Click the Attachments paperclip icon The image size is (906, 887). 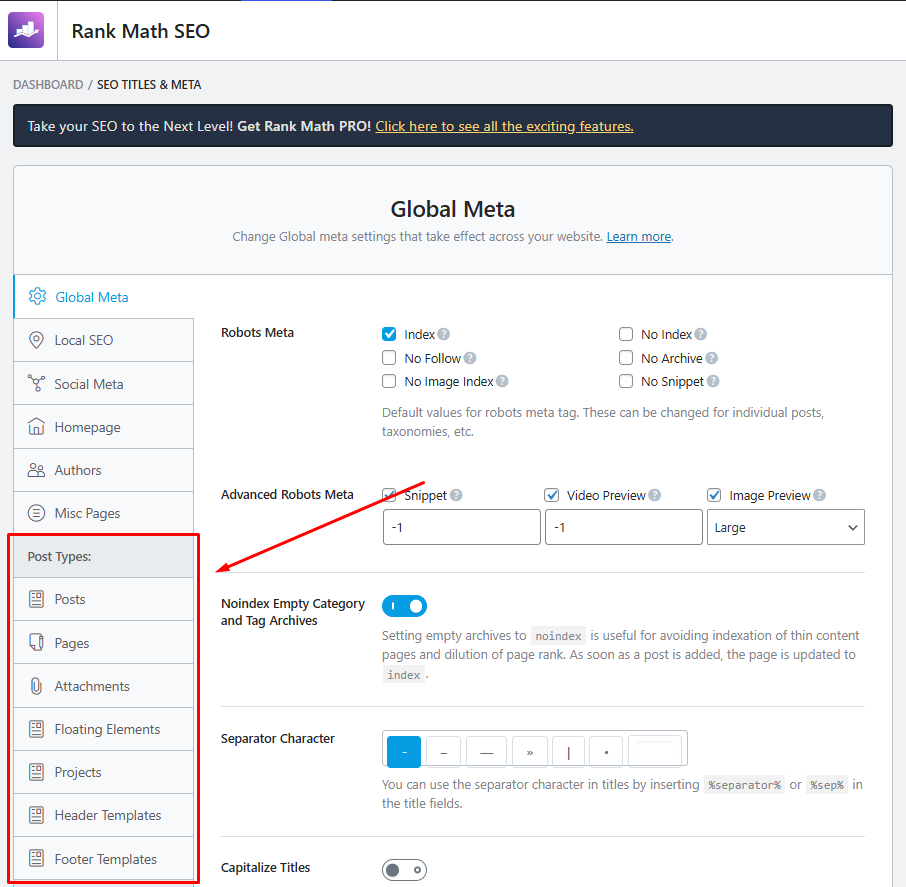pyautogui.click(x=37, y=686)
